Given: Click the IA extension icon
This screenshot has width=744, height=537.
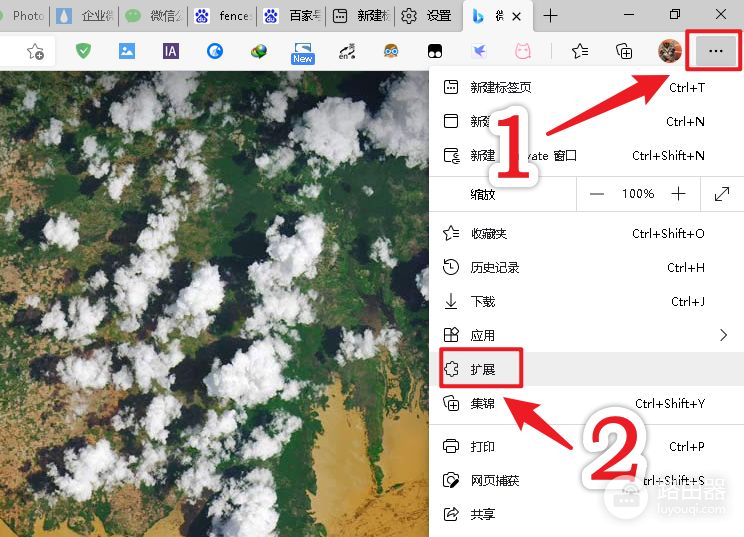Looking at the screenshot, I should [x=171, y=52].
